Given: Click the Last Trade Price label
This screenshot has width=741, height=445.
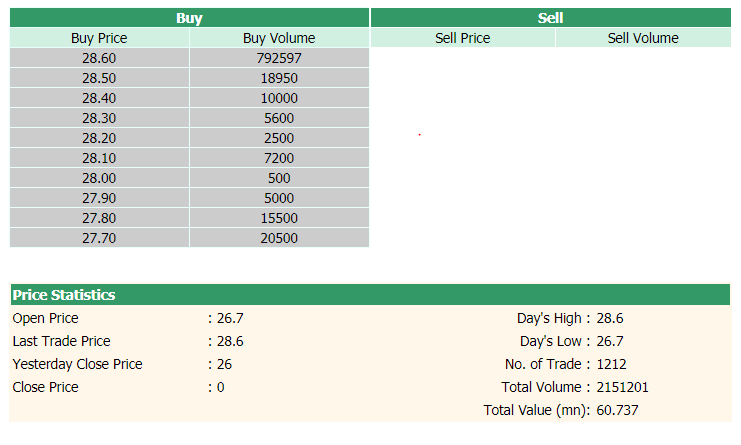Looking at the screenshot, I should point(61,341).
